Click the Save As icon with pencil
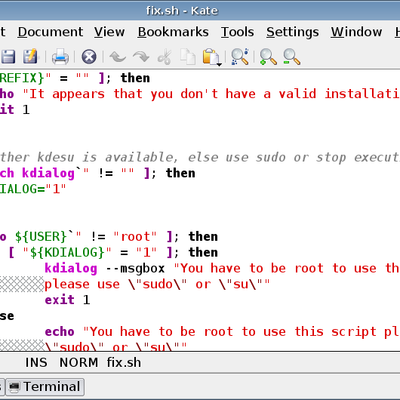Image resolution: width=400 pixels, height=400 pixels. (x=31, y=56)
